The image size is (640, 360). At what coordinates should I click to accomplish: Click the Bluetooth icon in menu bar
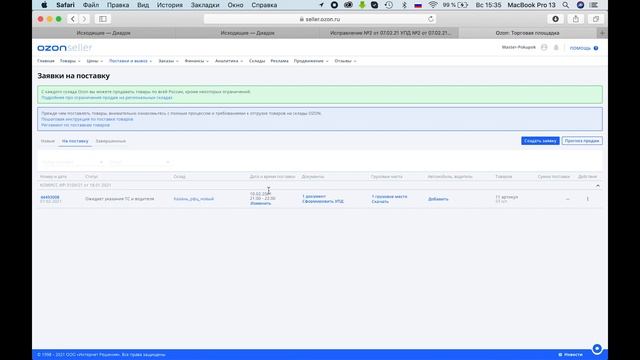(x=404, y=5)
